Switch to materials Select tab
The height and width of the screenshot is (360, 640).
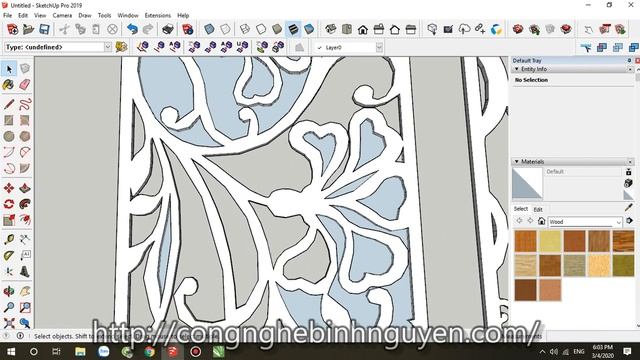coord(521,209)
